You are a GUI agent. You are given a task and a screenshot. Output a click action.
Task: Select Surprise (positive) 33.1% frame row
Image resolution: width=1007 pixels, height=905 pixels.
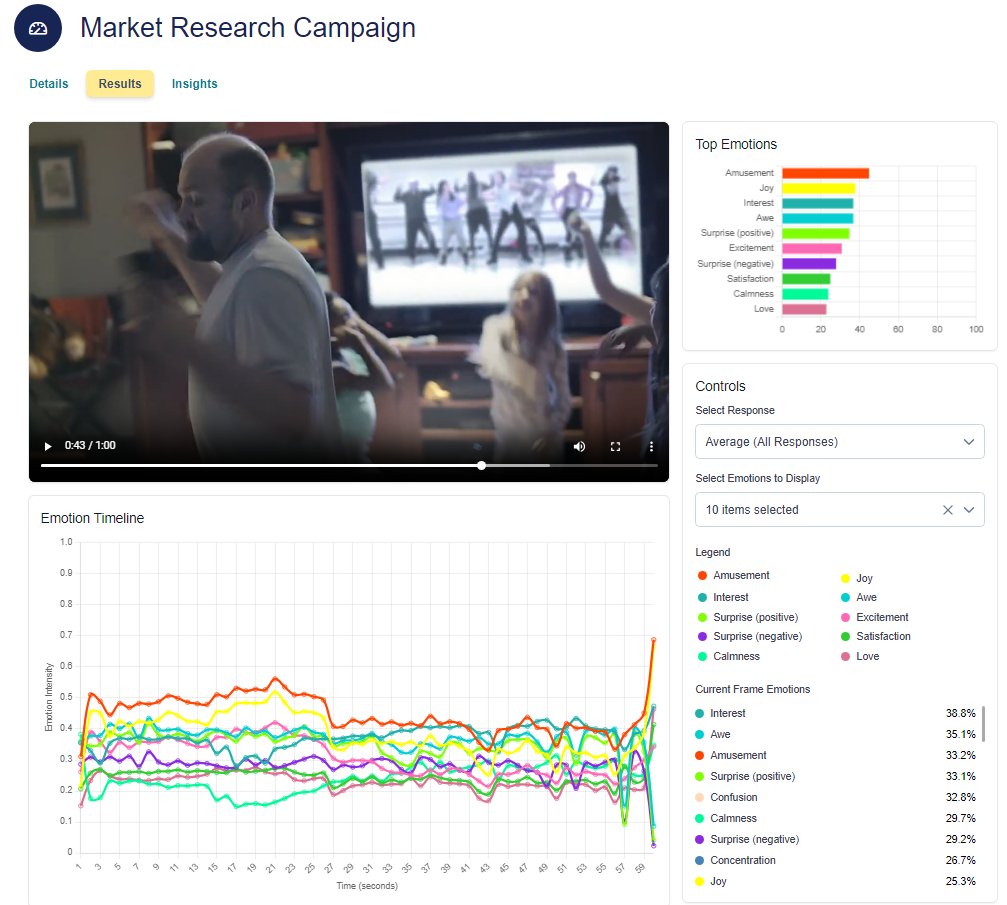(836, 777)
